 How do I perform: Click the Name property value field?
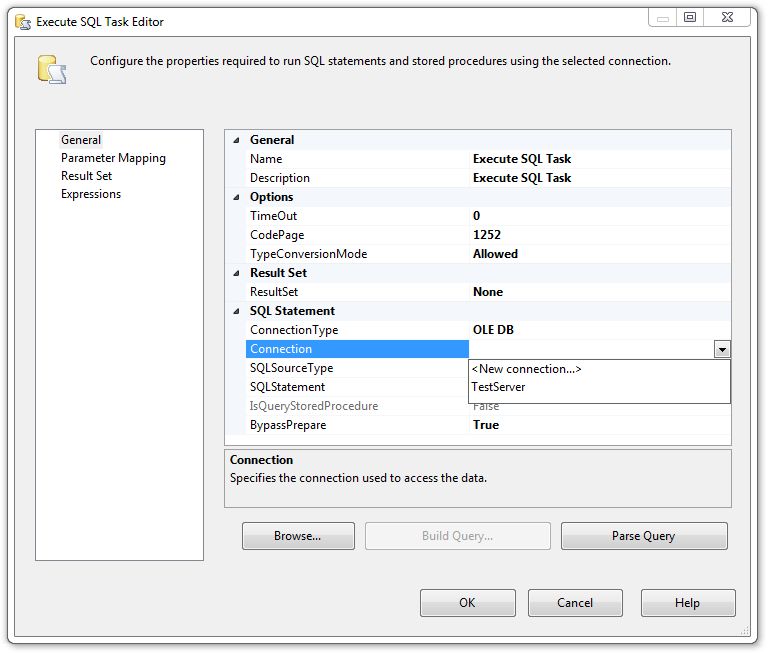point(600,159)
